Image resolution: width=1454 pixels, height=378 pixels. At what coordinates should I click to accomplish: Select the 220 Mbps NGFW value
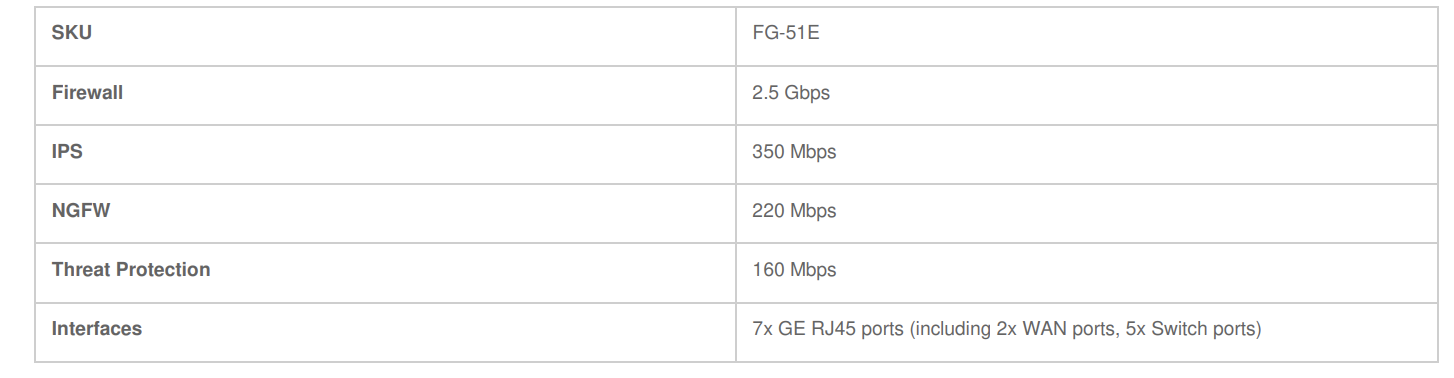794,211
